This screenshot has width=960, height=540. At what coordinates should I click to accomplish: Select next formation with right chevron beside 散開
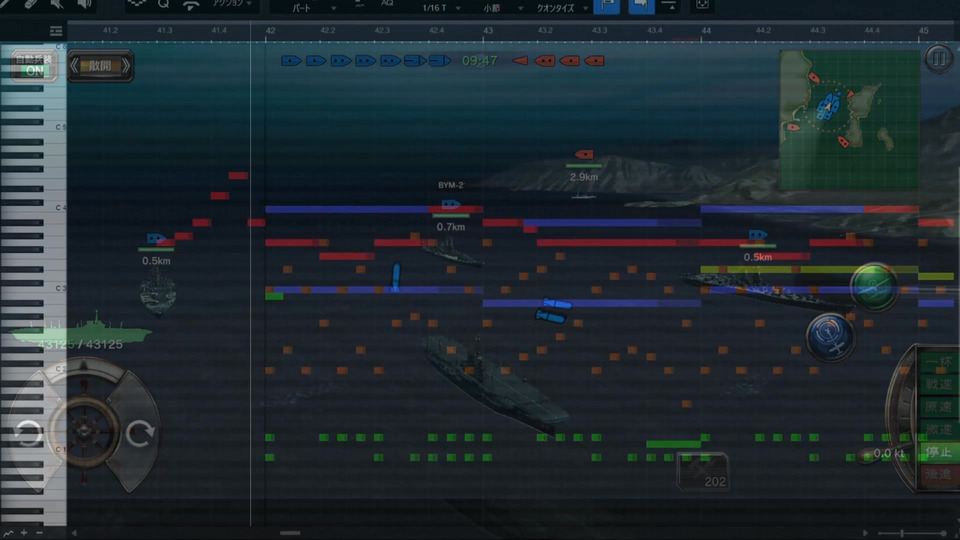[126, 66]
